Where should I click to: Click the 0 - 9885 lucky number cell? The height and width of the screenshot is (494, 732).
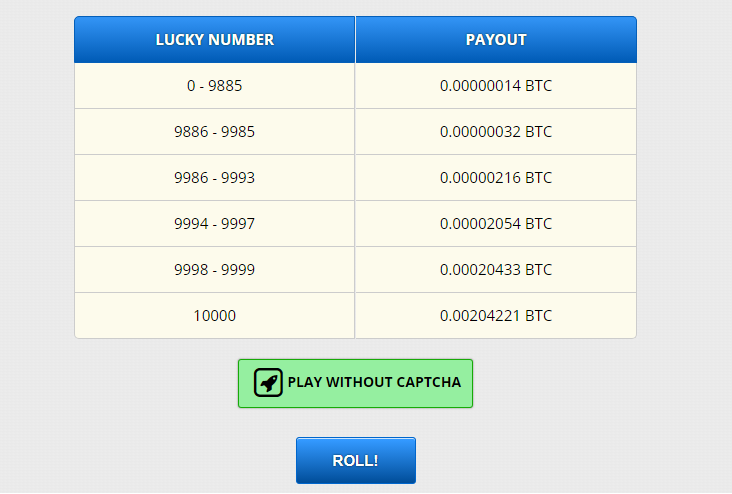click(215, 86)
